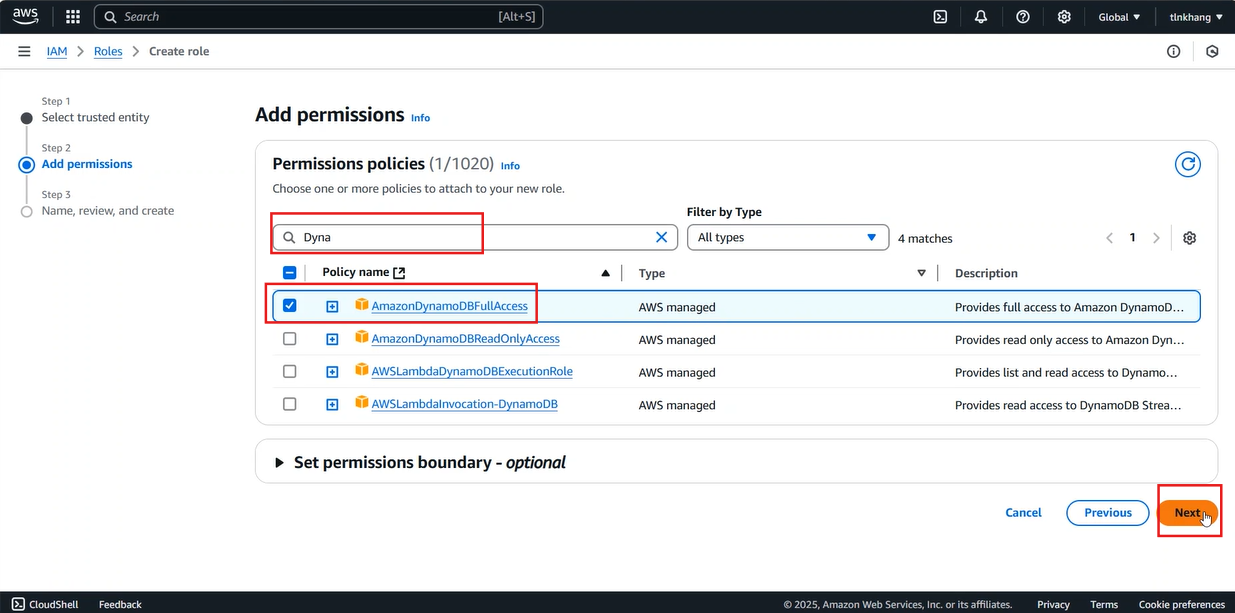1235x613 pixels.
Task: Open the Privacy link
Action: click(x=1053, y=604)
